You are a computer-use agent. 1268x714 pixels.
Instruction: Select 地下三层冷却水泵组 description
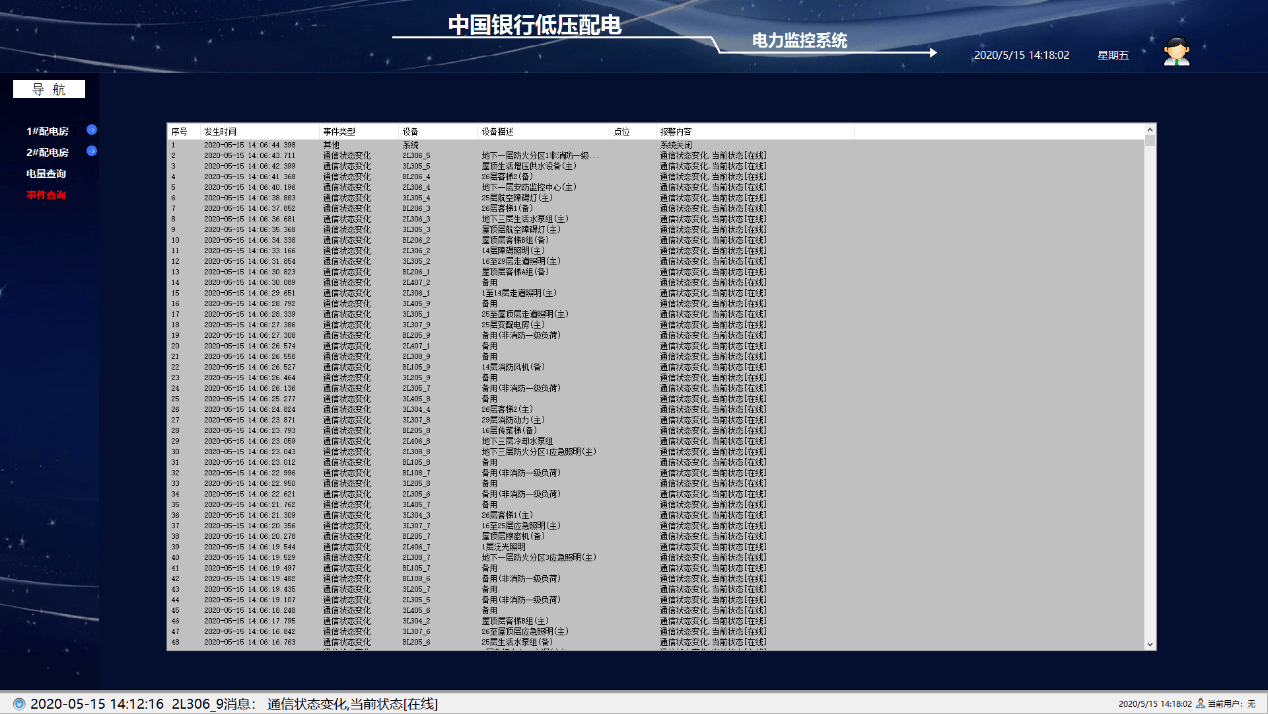click(x=517, y=440)
